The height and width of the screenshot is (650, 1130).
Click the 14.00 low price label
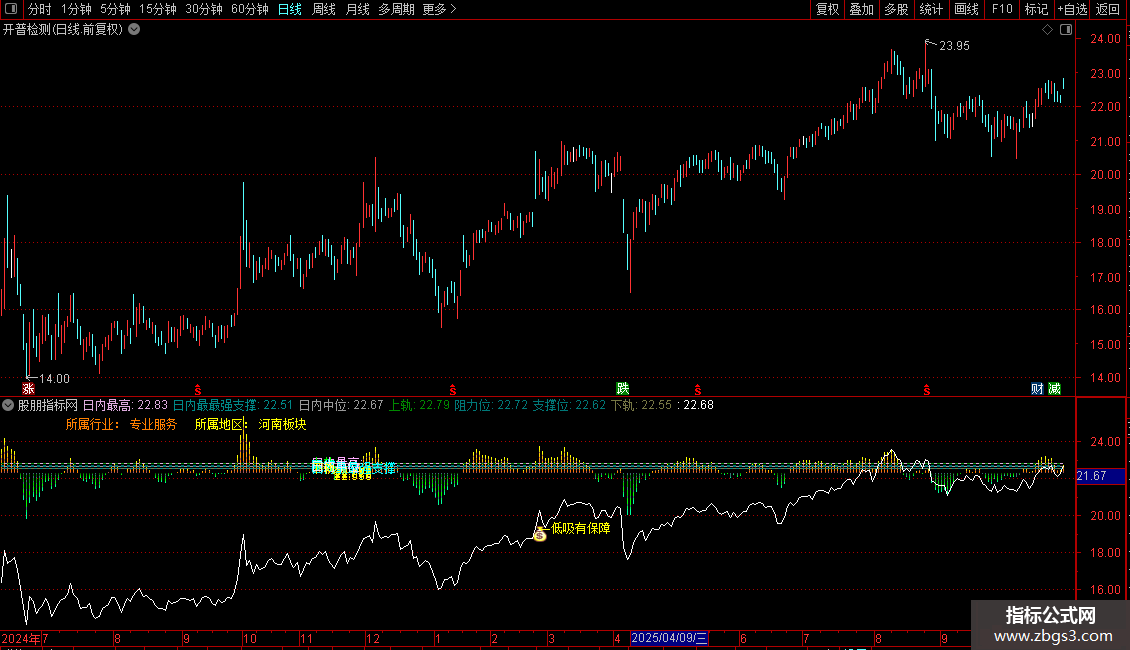tap(54, 379)
